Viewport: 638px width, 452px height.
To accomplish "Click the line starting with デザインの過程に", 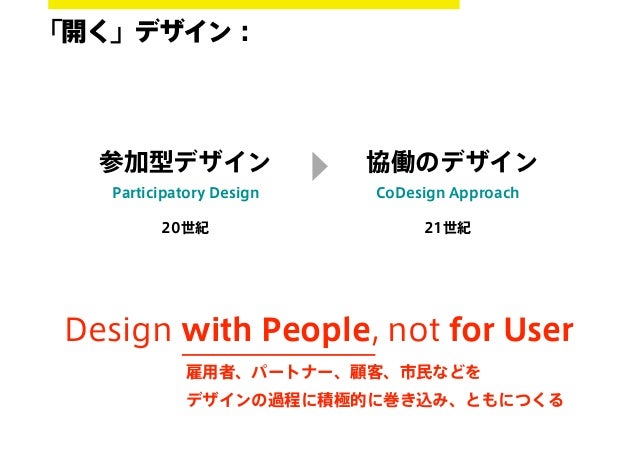I will [x=375, y=400].
